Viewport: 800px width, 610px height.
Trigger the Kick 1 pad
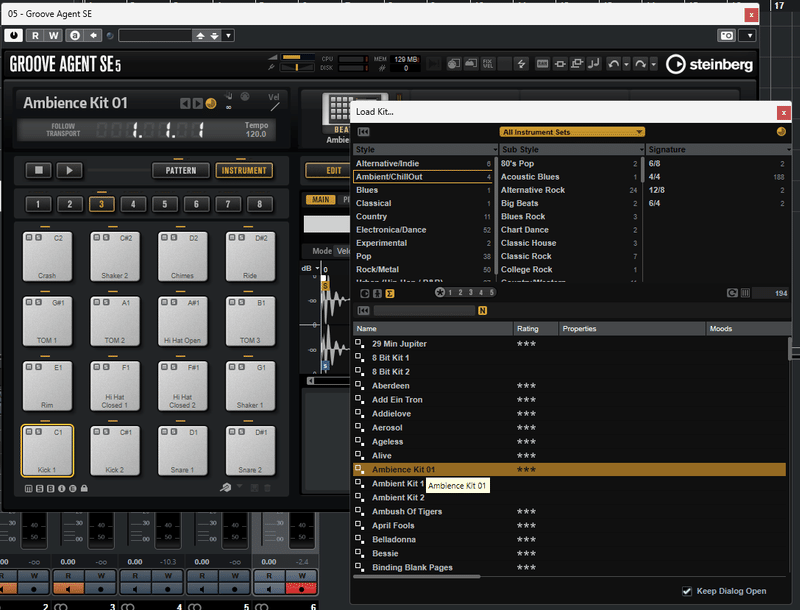click(x=47, y=451)
